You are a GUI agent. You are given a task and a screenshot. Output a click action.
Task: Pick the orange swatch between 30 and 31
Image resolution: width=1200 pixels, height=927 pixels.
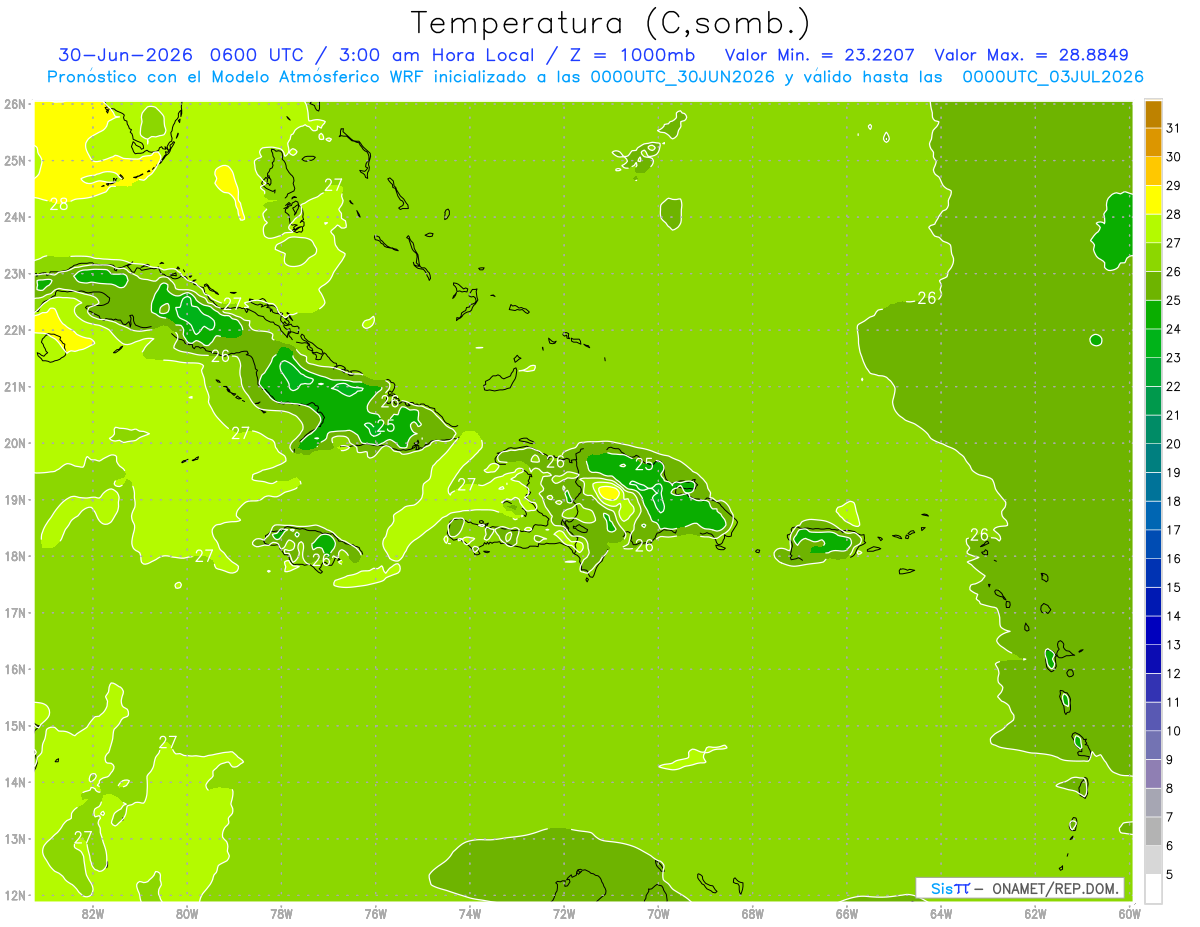pyautogui.click(x=1153, y=143)
